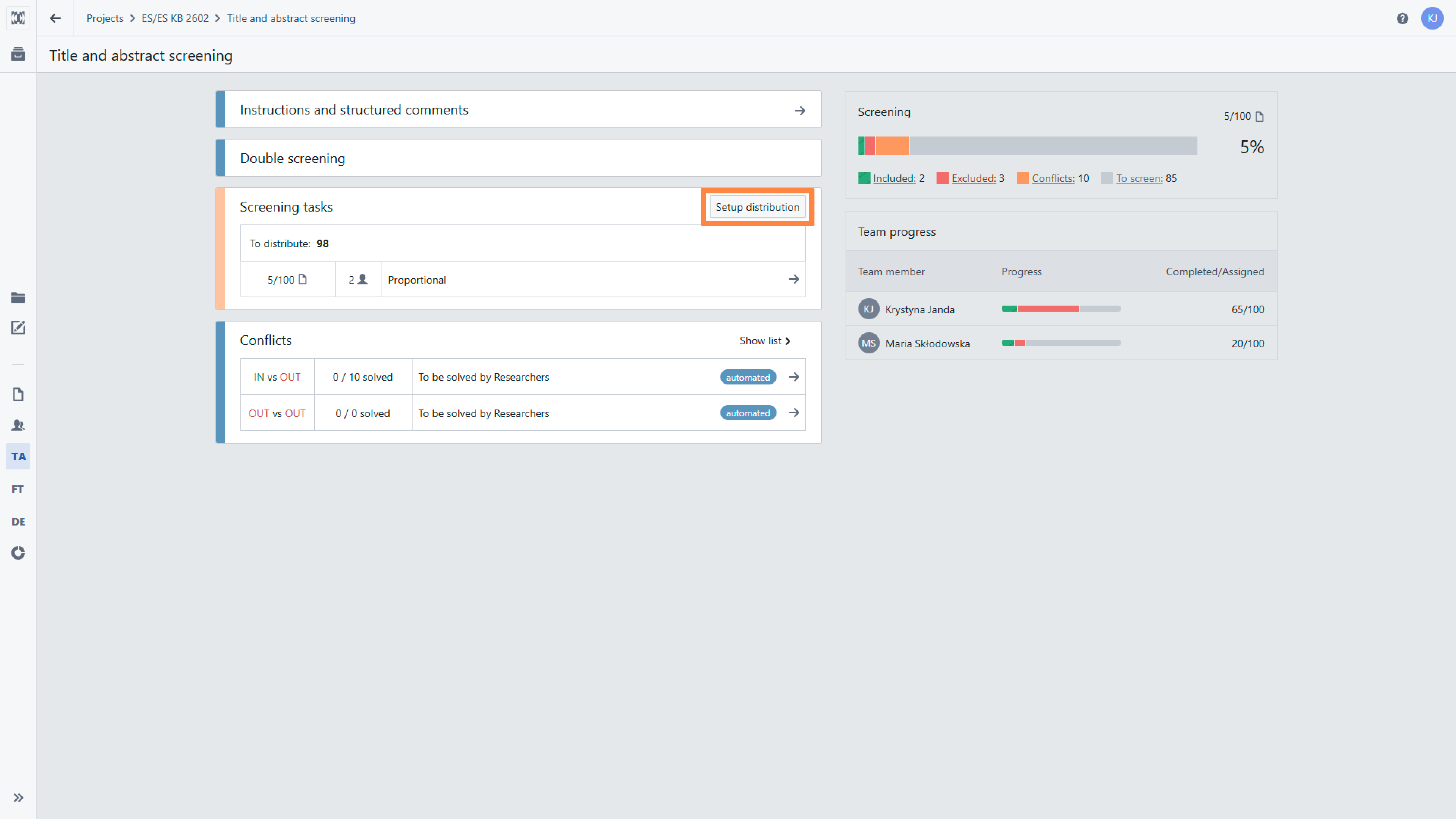Open the document page sidebar icon

18,394
